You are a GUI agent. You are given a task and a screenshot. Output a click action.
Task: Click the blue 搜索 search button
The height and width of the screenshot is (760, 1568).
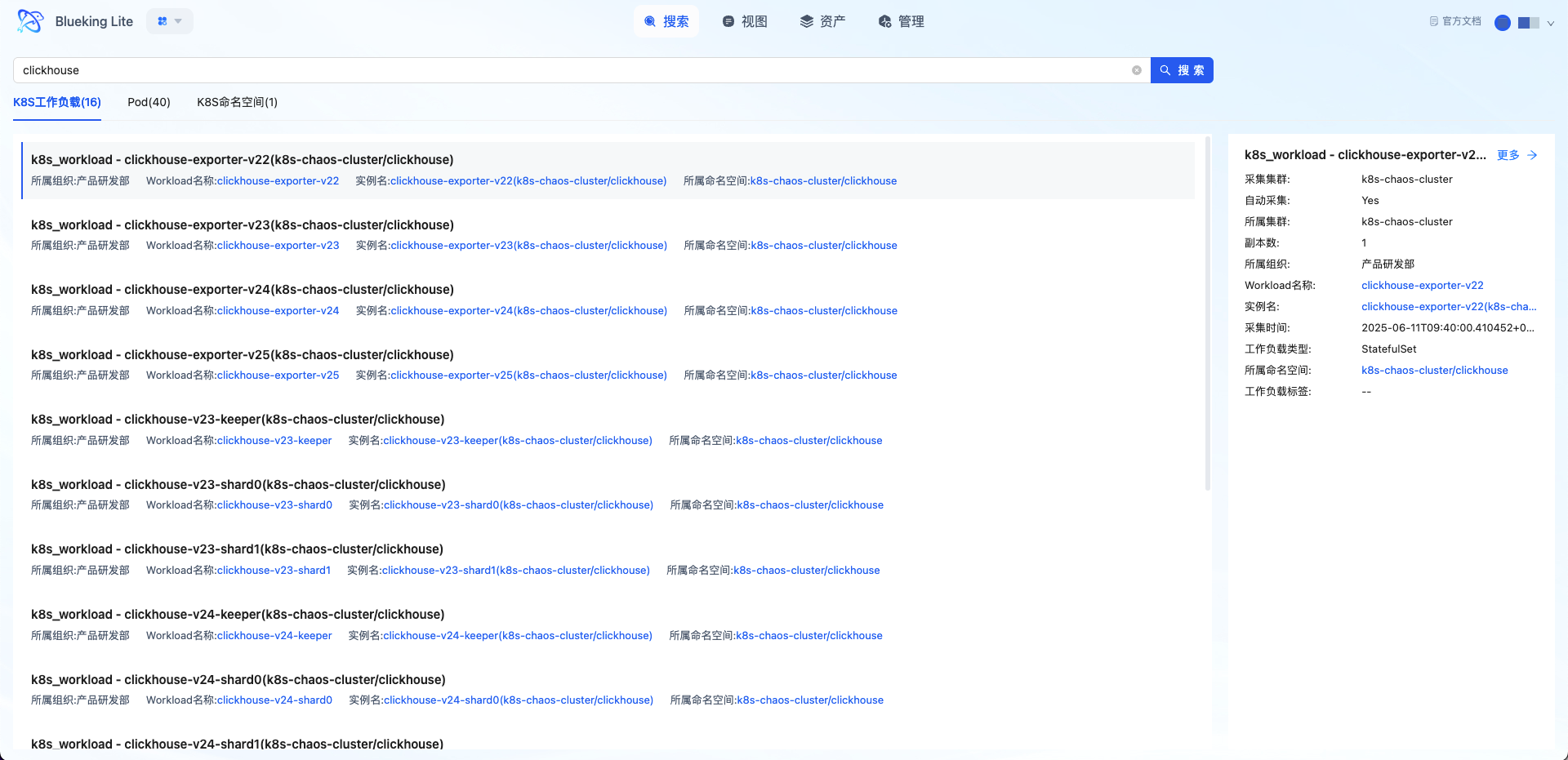coord(1182,70)
